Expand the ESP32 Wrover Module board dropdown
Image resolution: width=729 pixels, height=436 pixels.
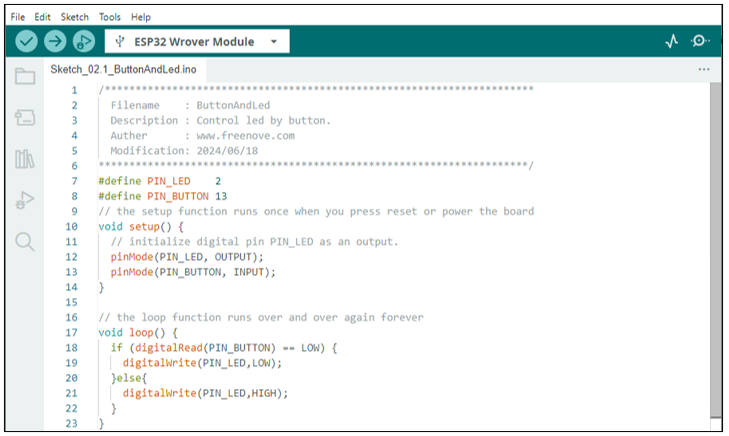pyautogui.click(x=197, y=41)
